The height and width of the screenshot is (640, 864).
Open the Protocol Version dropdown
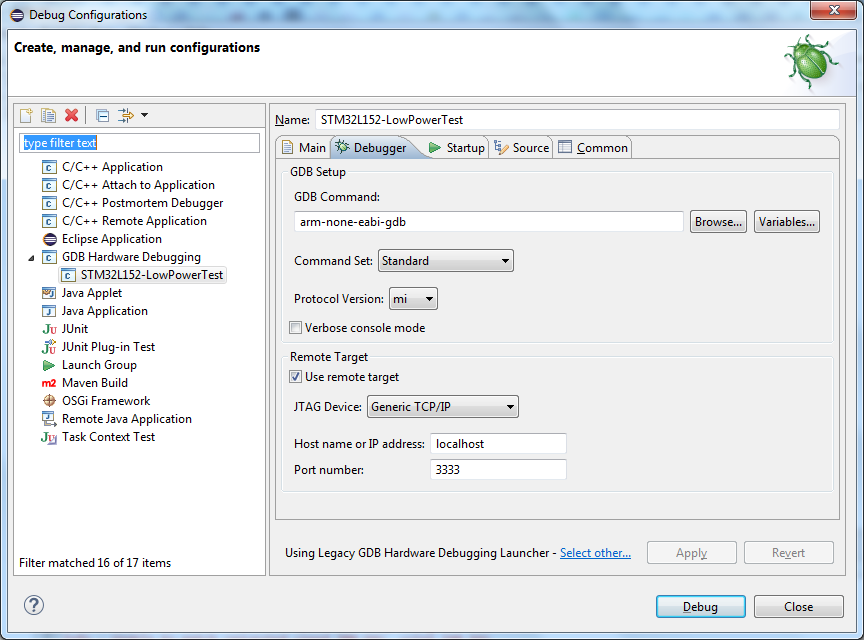tap(412, 299)
